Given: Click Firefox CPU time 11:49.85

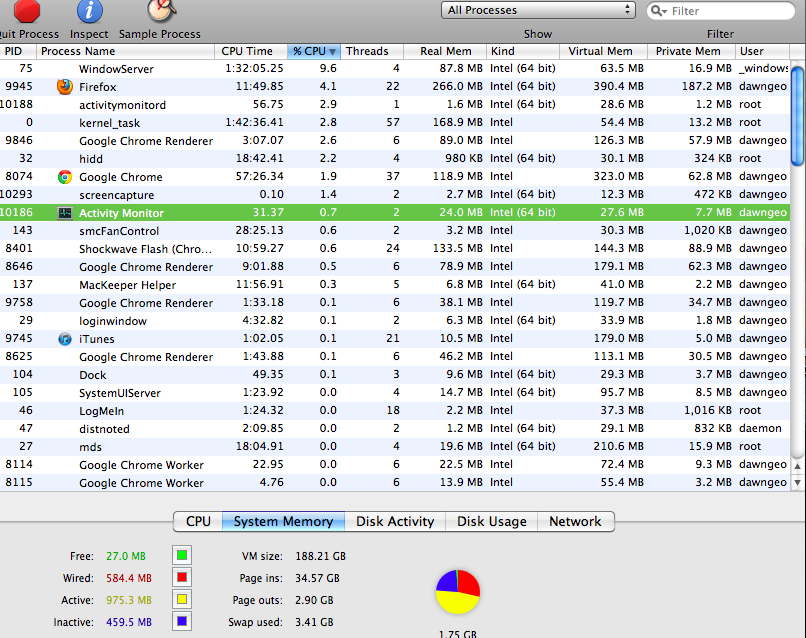Looking at the screenshot, I should coord(260,86).
